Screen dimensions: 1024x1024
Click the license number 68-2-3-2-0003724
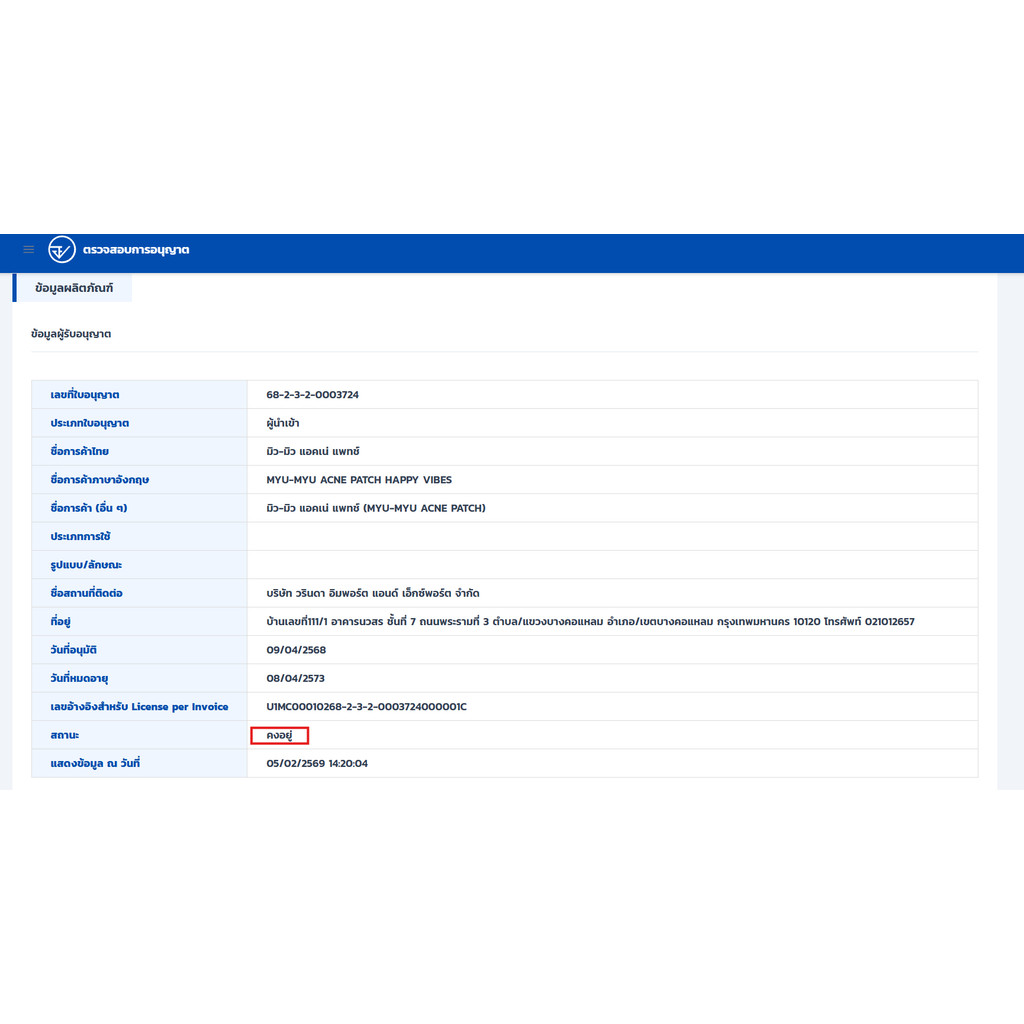[x=312, y=394]
